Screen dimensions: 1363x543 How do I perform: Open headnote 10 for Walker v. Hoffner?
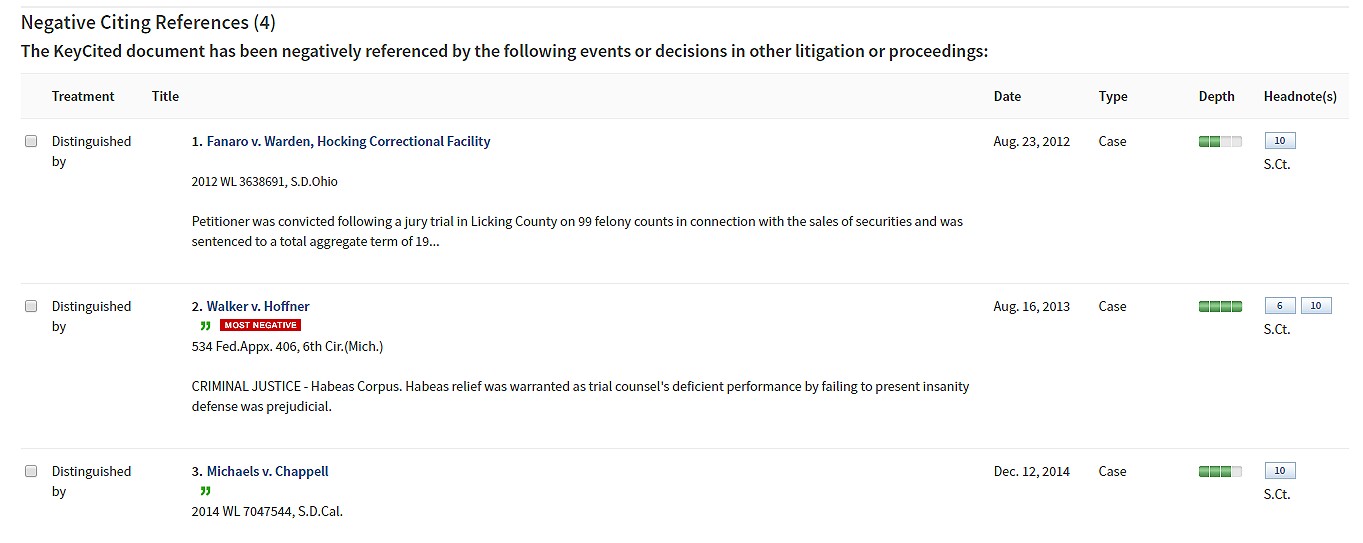coord(1316,306)
